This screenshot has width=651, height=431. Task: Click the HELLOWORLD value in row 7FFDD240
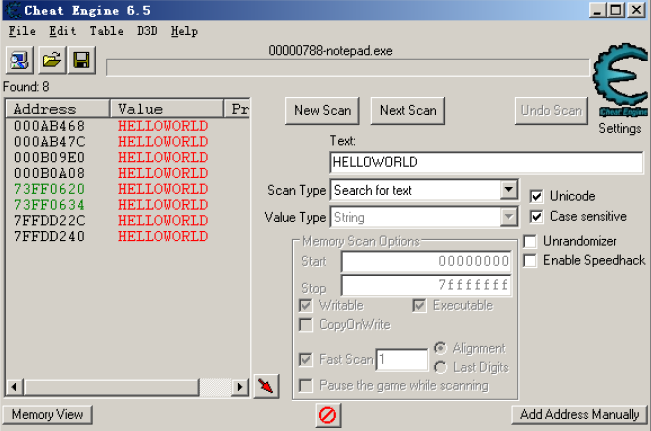point(163,236)
